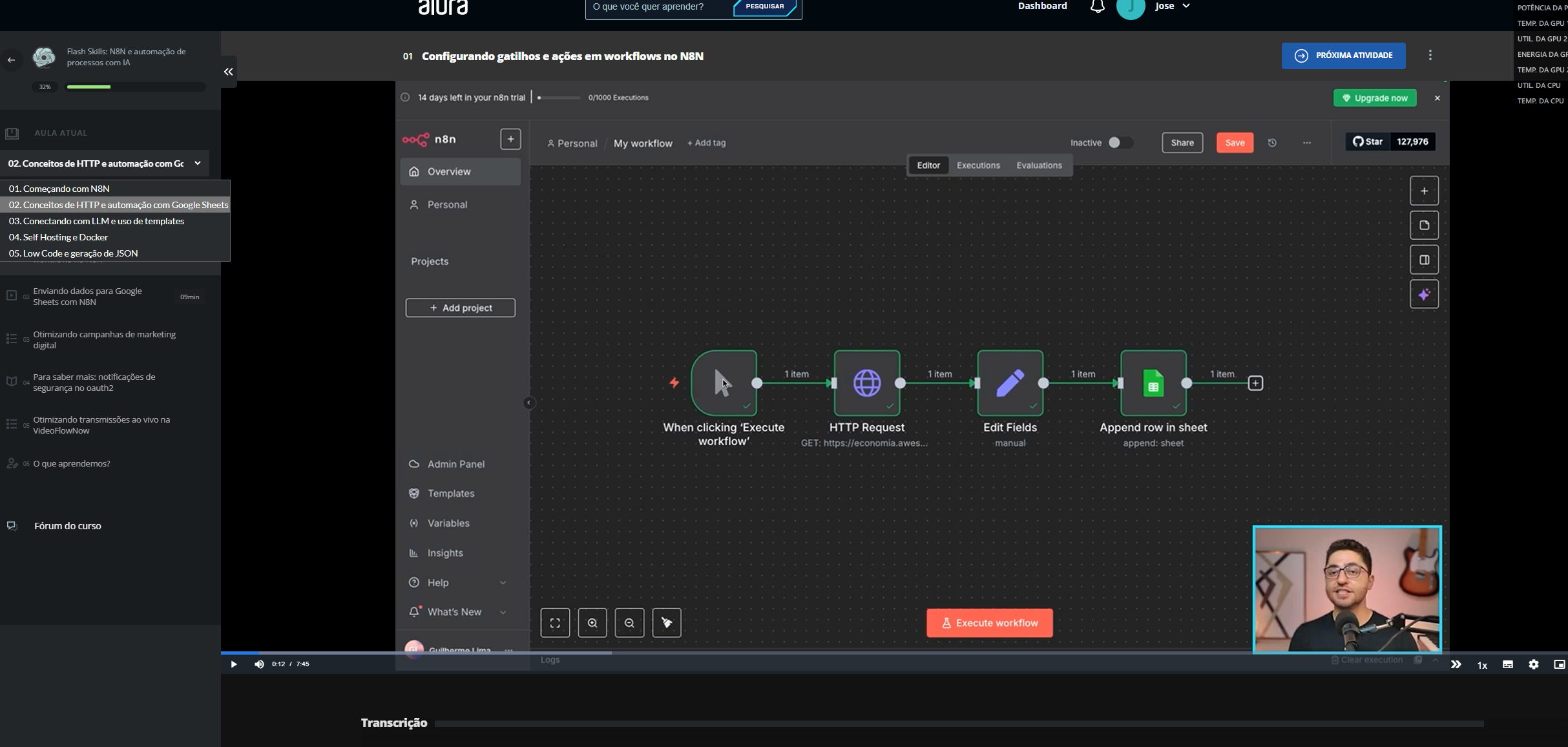Click the search field 'O que você quer aprender?'

(659, 7)
